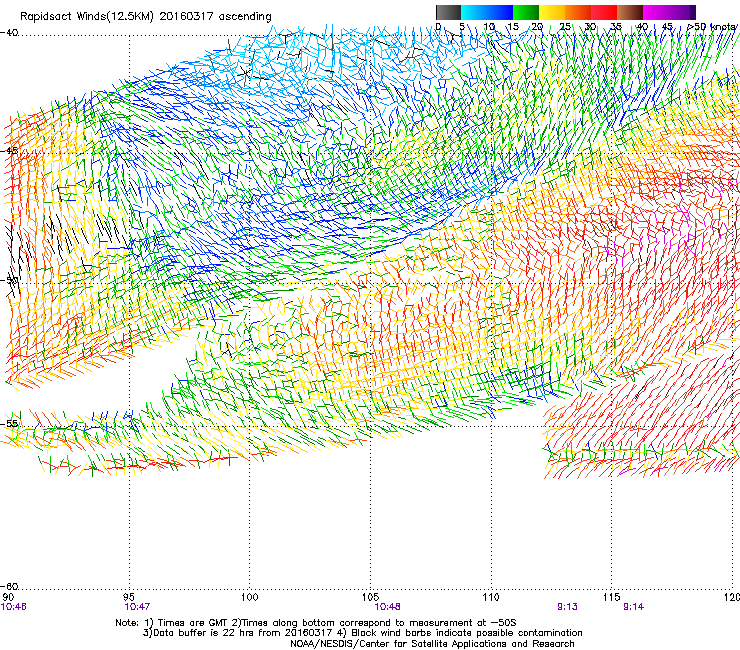Click the '45' legend speed label
Viewport: 740px width, 650px height.
click(667, 26)
